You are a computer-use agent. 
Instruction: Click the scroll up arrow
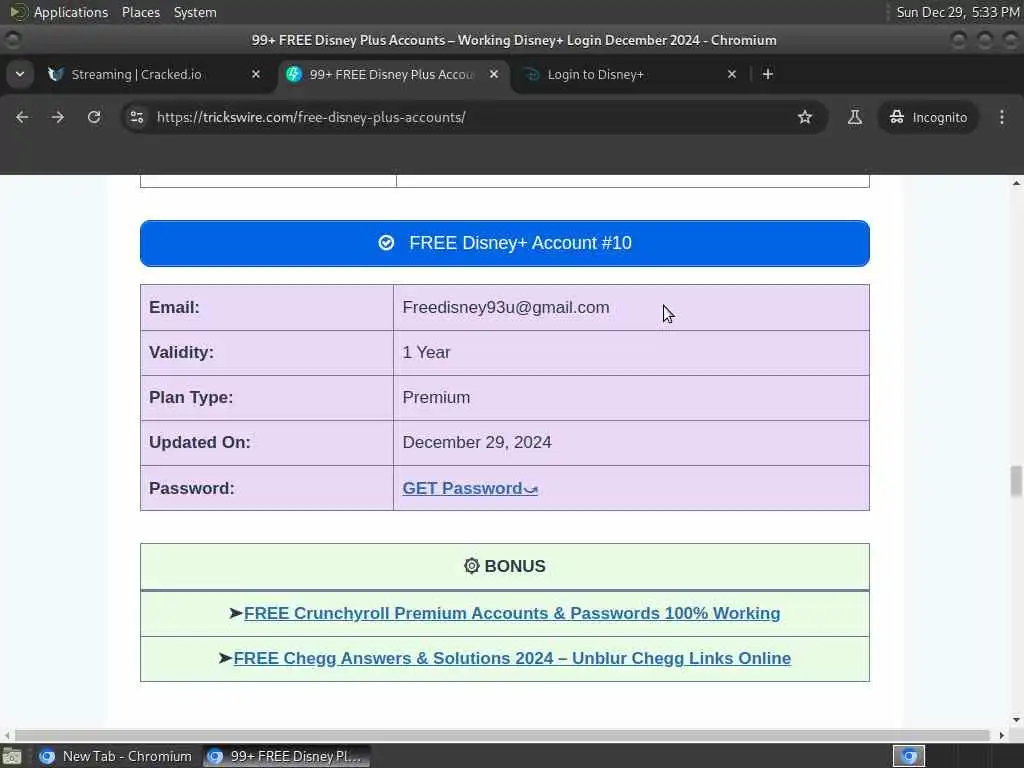1016,184
